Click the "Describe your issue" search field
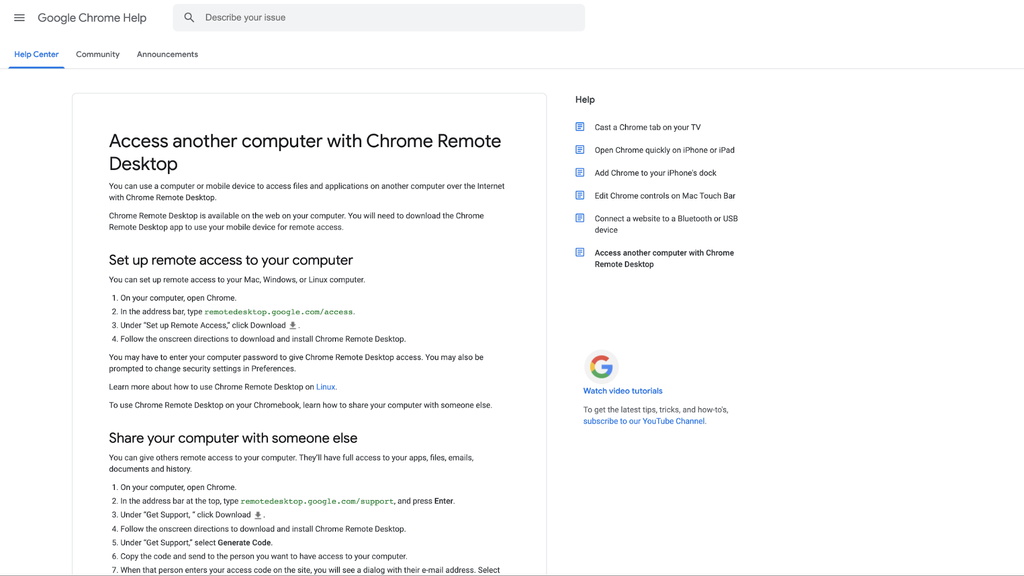 300,17
